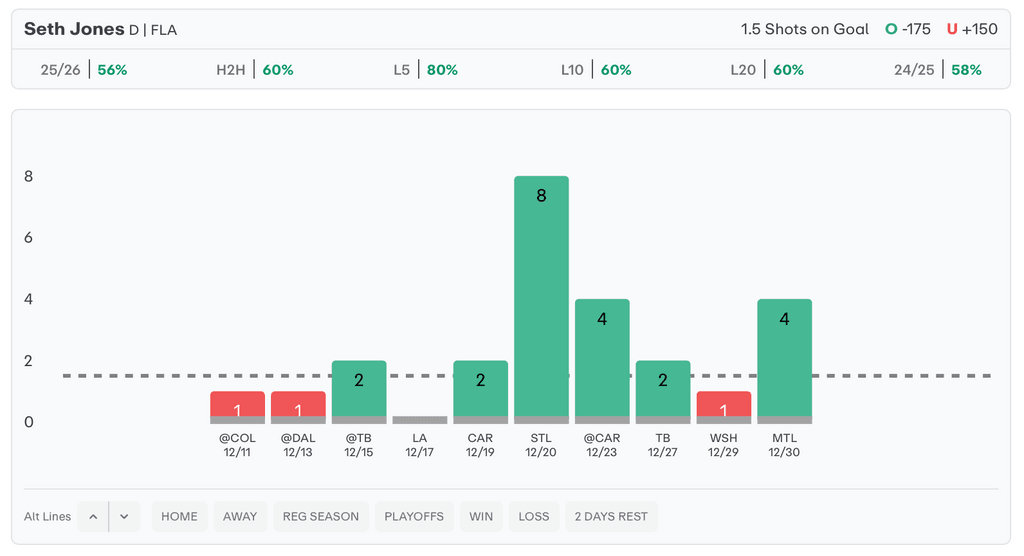
Task: Toggle the AWAY filter
Action: click(240, 517)
